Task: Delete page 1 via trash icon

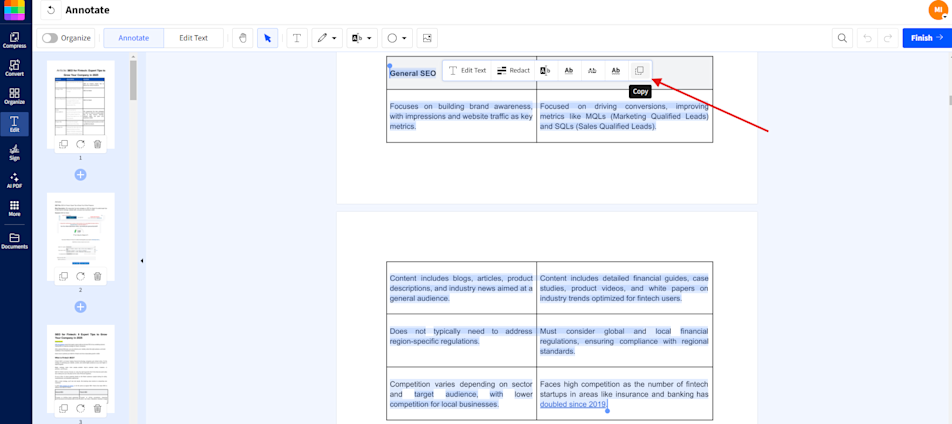Action: click(97, 144)
